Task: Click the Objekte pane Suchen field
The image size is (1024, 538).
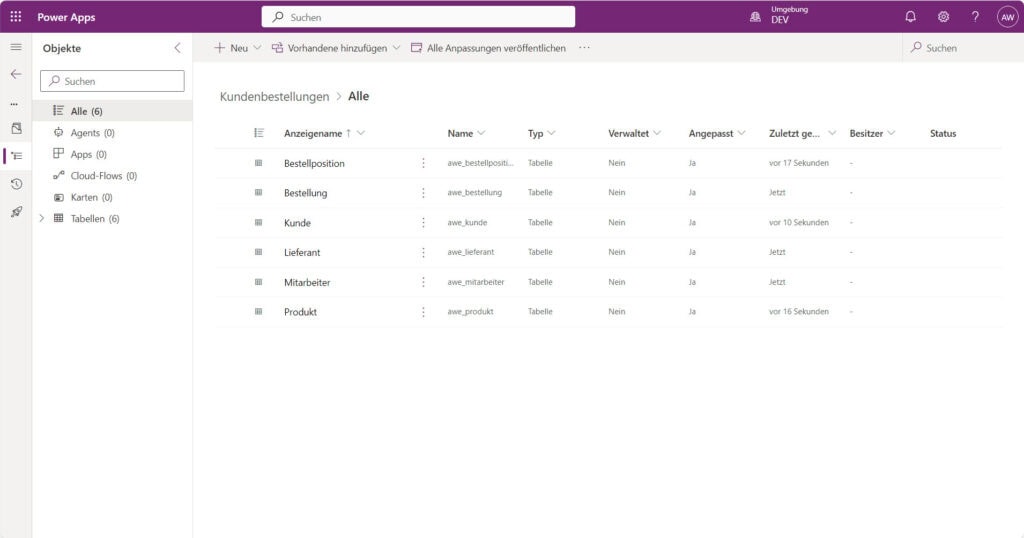Action: pos(112,81)
